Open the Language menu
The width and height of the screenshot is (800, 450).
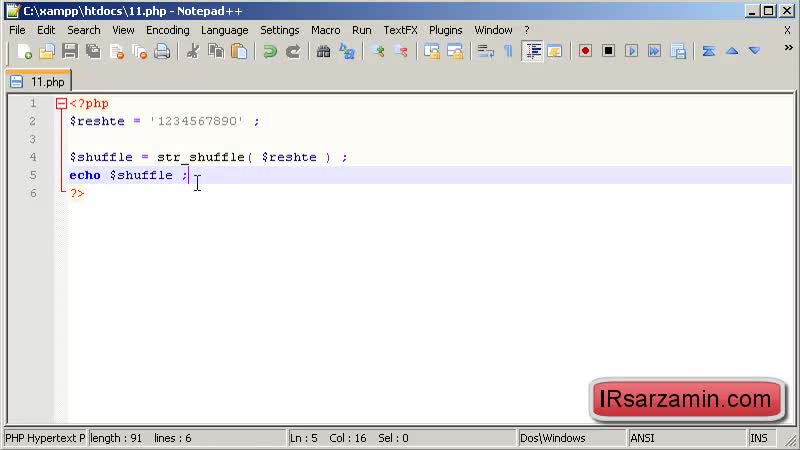coord(224,30)
